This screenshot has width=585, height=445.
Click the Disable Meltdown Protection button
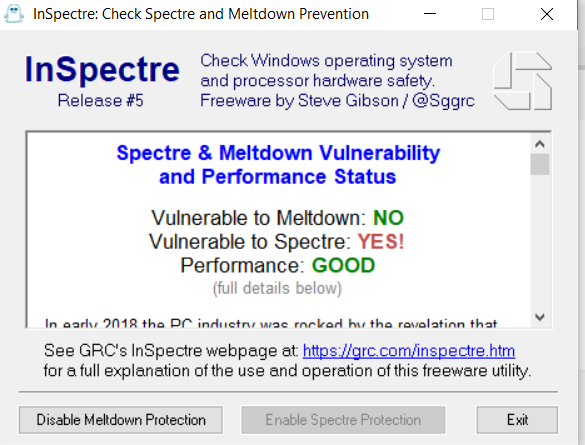point(121,420)
